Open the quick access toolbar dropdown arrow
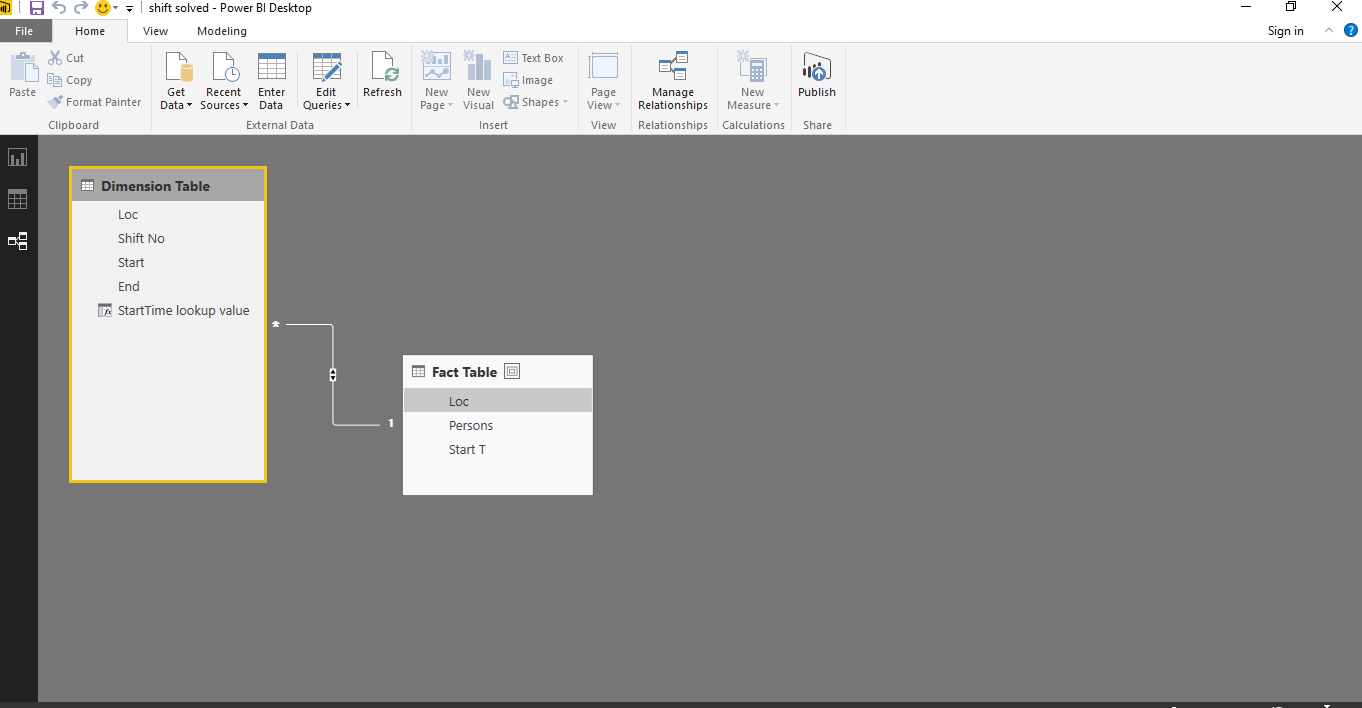Image resolution: width=1362 pixels, height=708 pixels. (129, 9)
